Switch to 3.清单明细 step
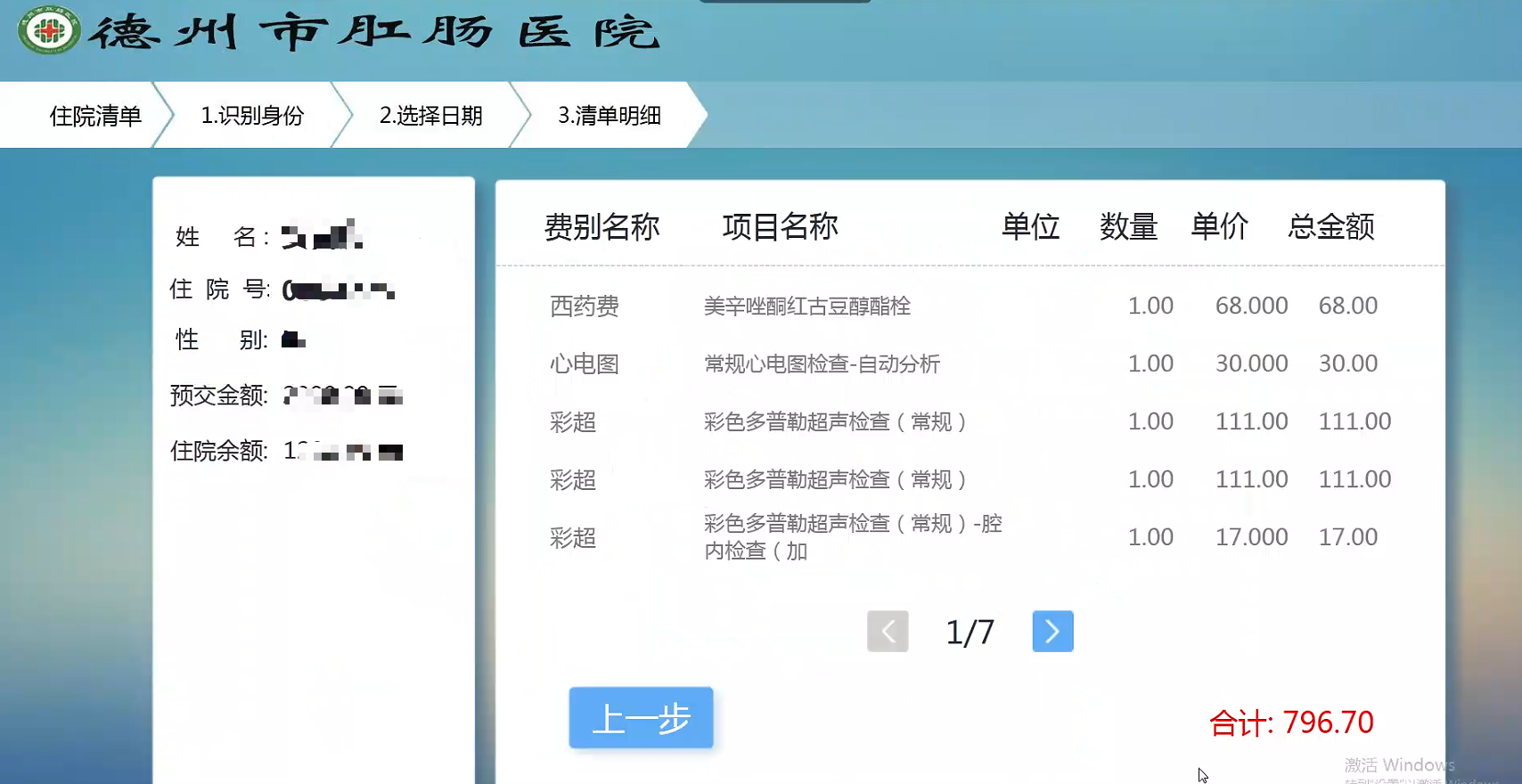This screenshot has width=1522, height=784. 610,116
